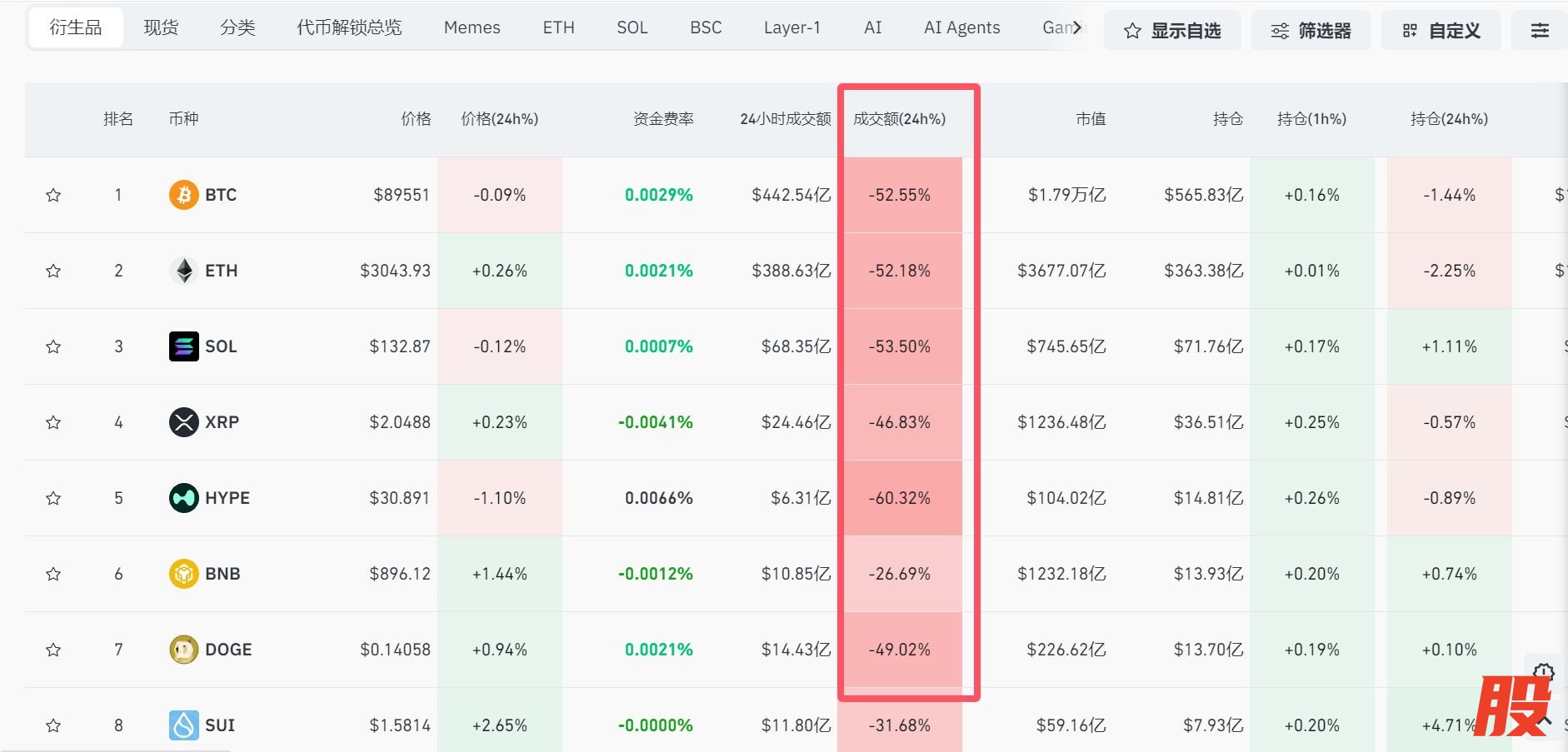Toggle favorite star for HYPE row
The image size is (1568, 752).
pos(53,498)
